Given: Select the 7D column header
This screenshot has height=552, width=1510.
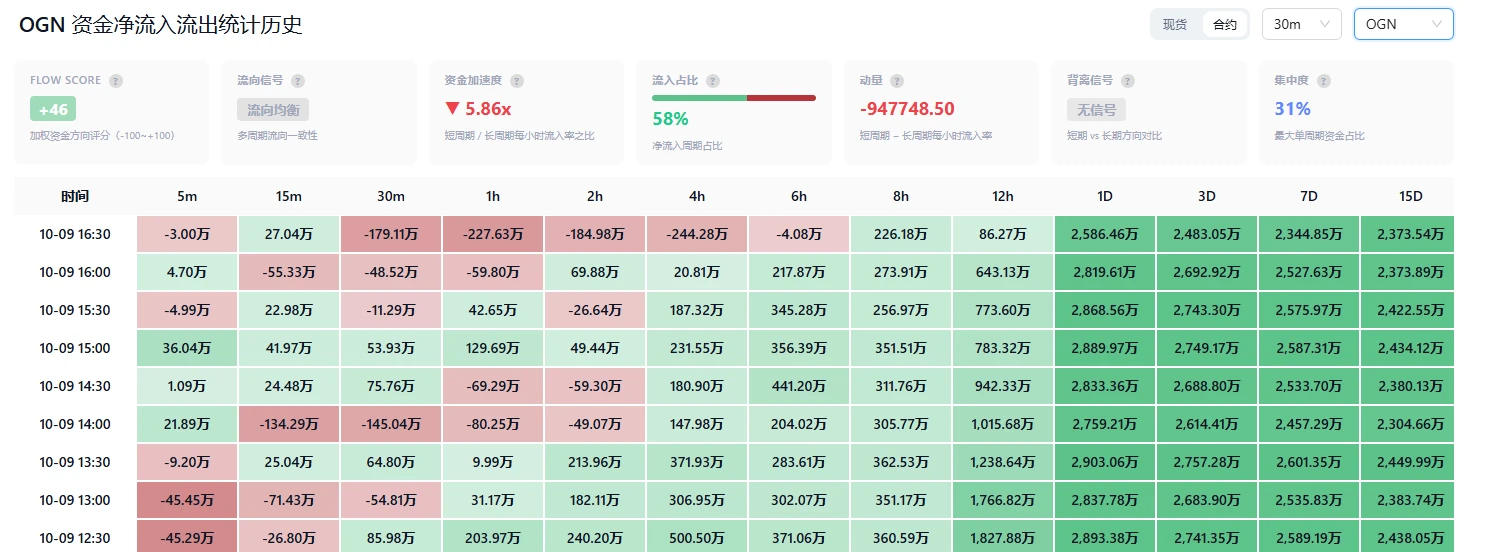Looking at the screenshot, I should click(1309, 196).
